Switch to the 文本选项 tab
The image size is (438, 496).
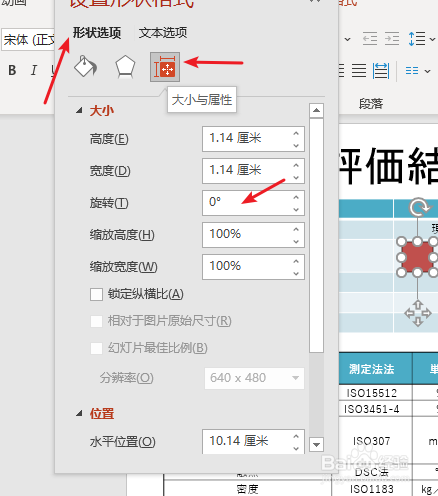[163, 33]
